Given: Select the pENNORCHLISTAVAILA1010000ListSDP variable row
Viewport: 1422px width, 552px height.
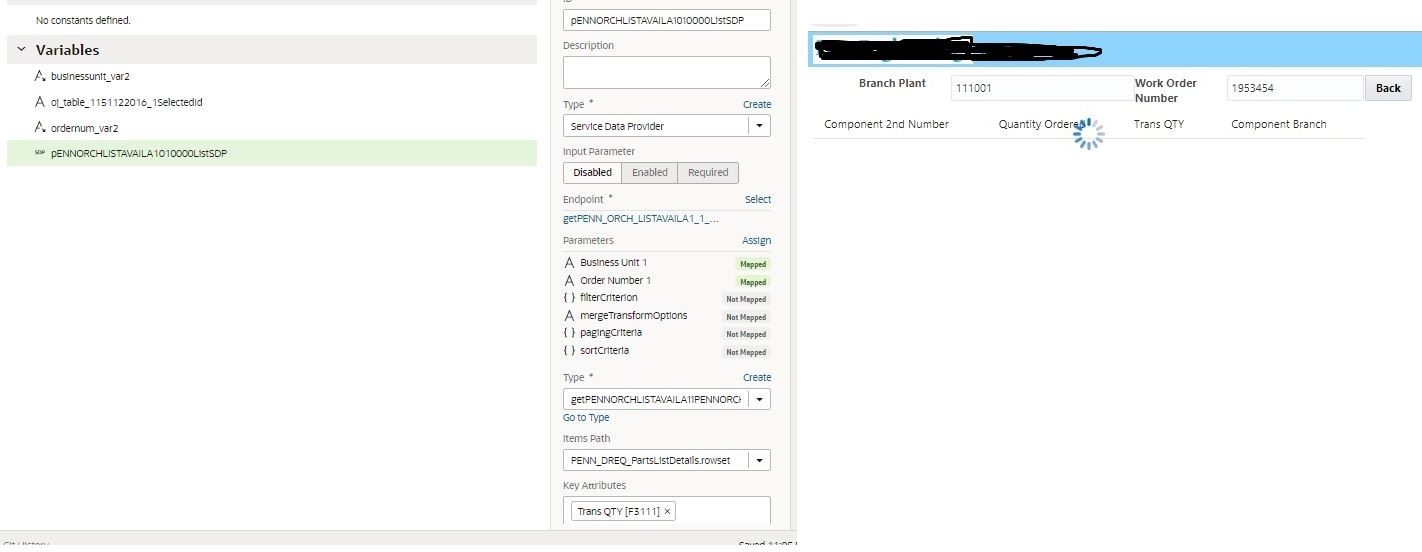Looking at the screenshot, I should coord(272,153).
